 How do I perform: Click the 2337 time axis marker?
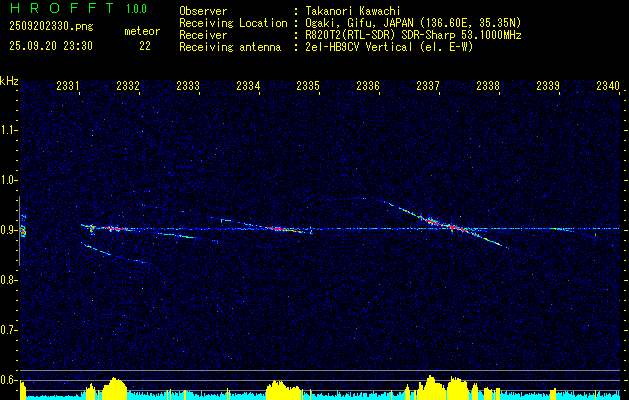428,85
